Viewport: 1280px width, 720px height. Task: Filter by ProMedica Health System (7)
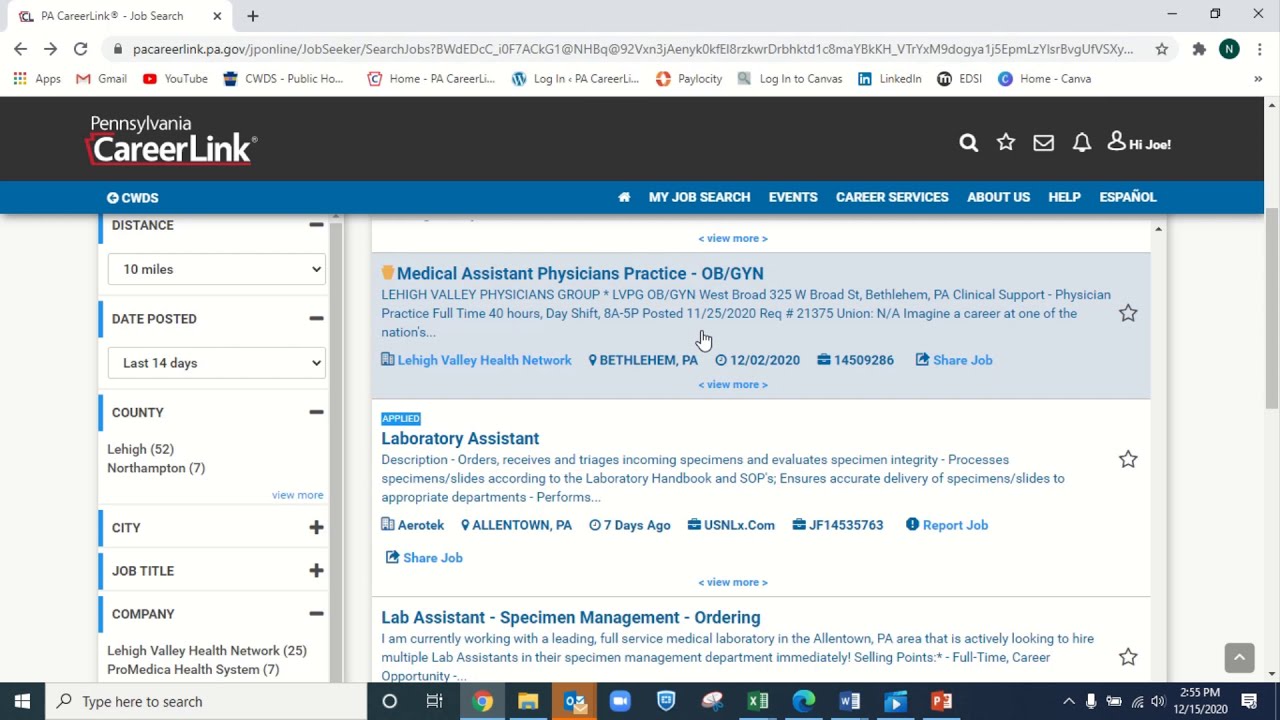(x=193, y=669)
